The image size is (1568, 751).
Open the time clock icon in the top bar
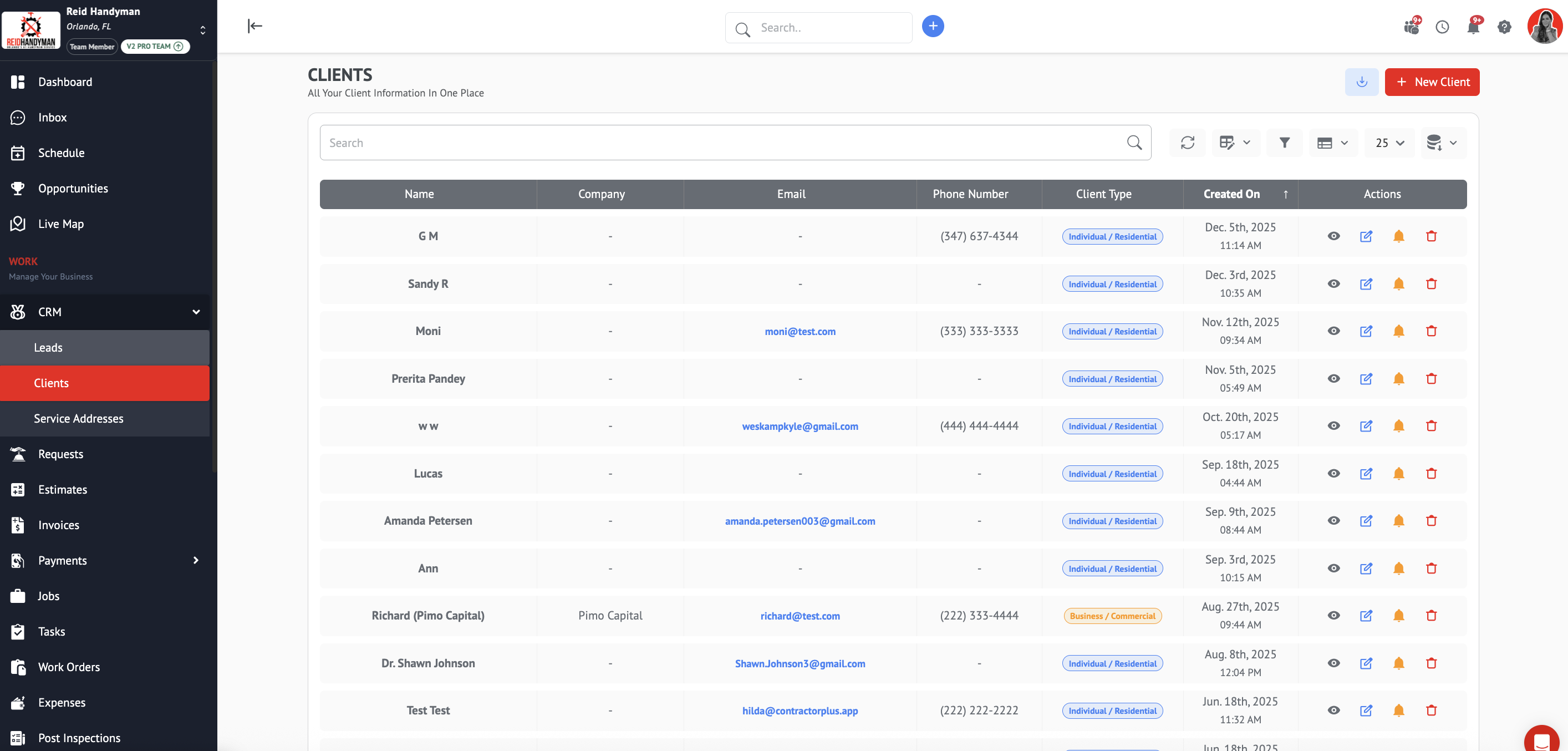coord(1442,27)
